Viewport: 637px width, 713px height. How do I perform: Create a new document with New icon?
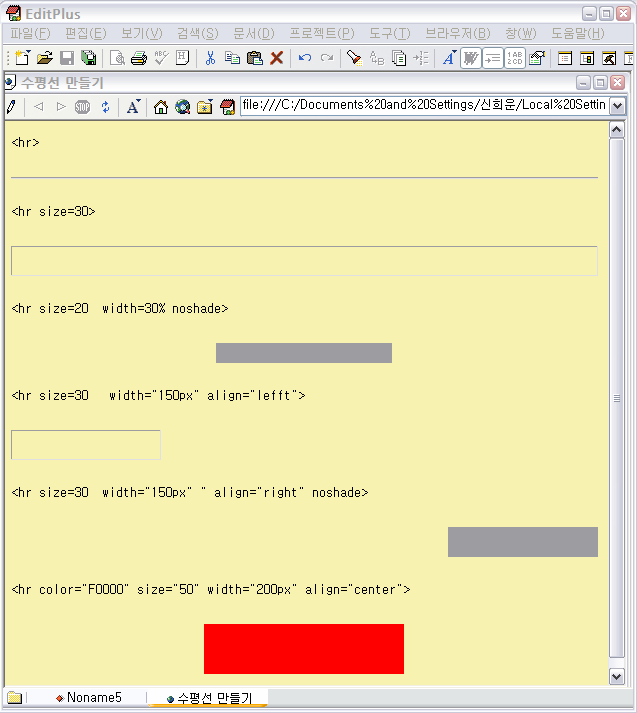(22, 58)
